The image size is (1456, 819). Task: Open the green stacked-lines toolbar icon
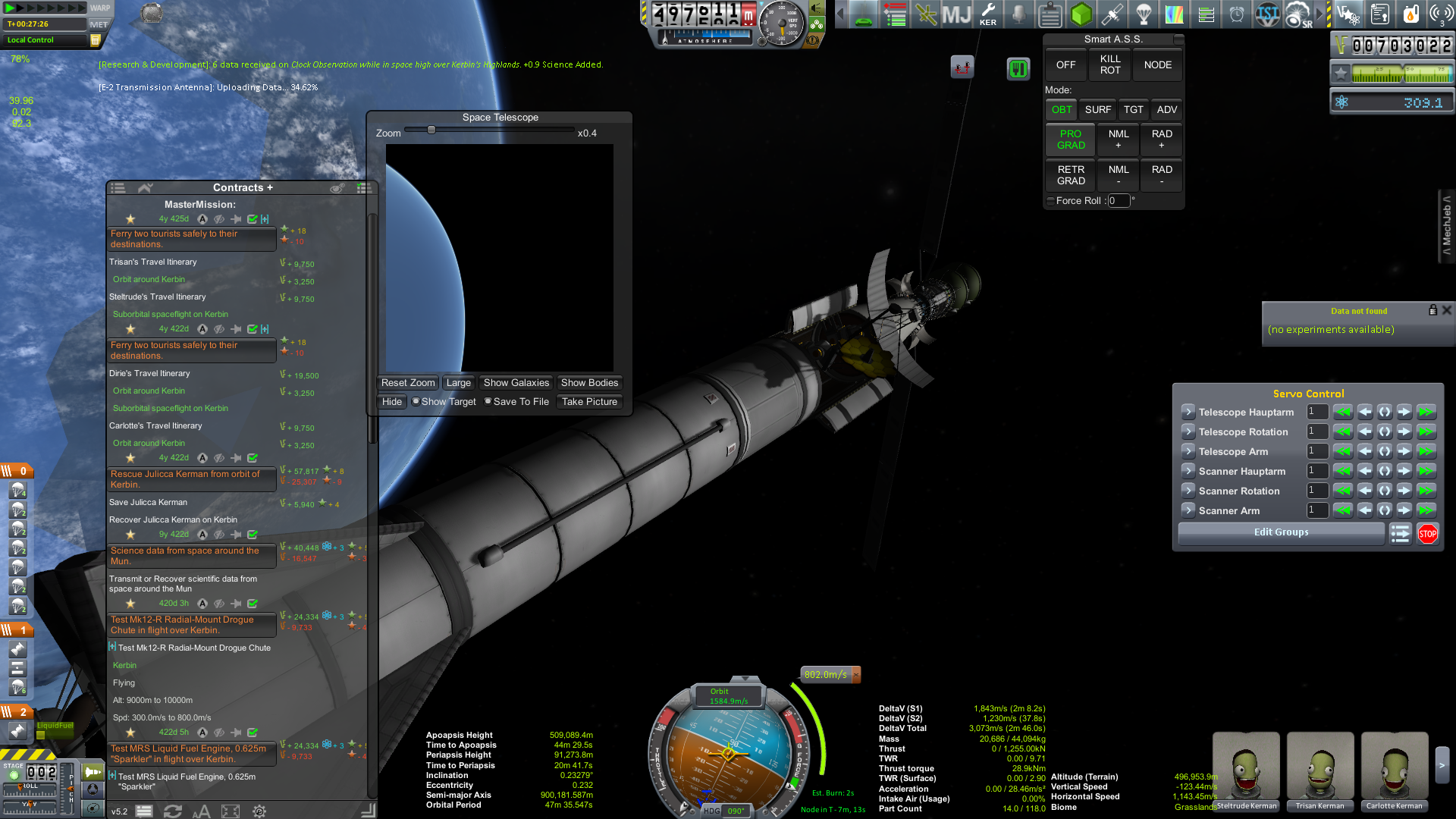[1205, 14]
